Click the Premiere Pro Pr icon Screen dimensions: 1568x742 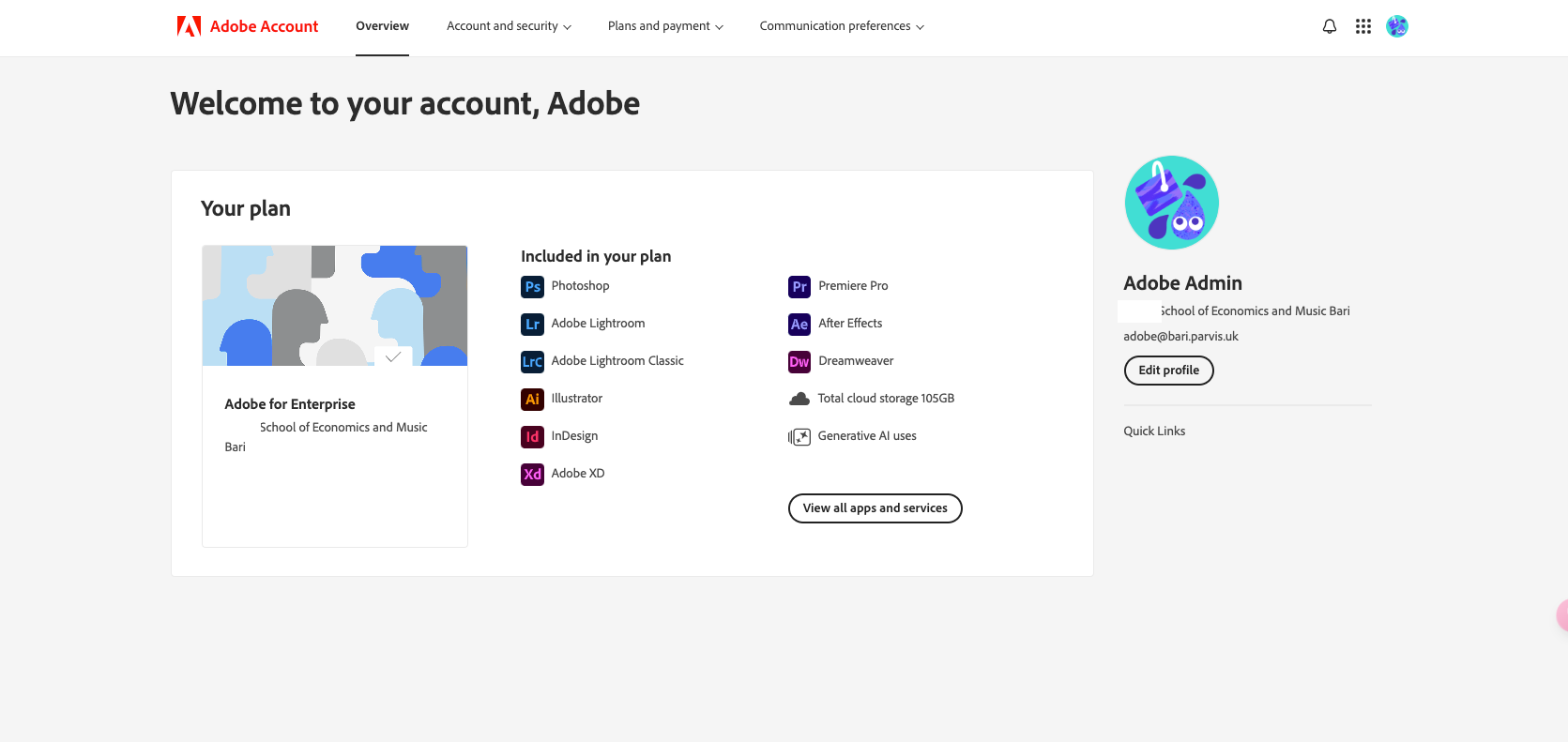point(799,287)
